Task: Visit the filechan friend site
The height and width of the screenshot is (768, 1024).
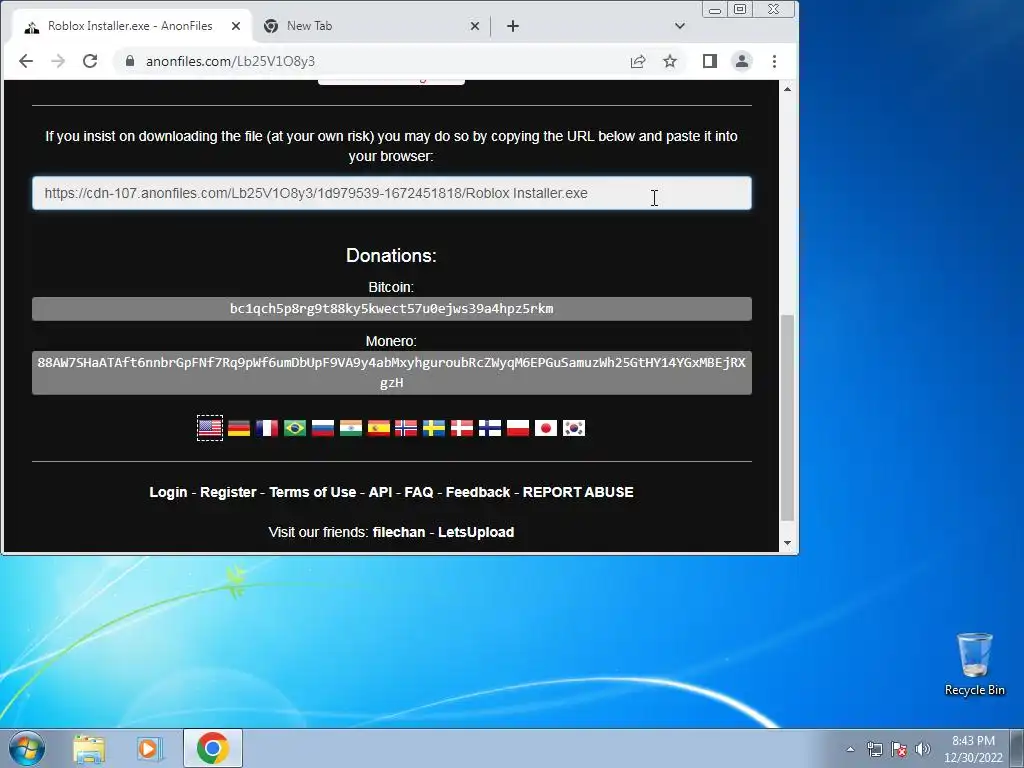Action: click(x=399, y=532)
